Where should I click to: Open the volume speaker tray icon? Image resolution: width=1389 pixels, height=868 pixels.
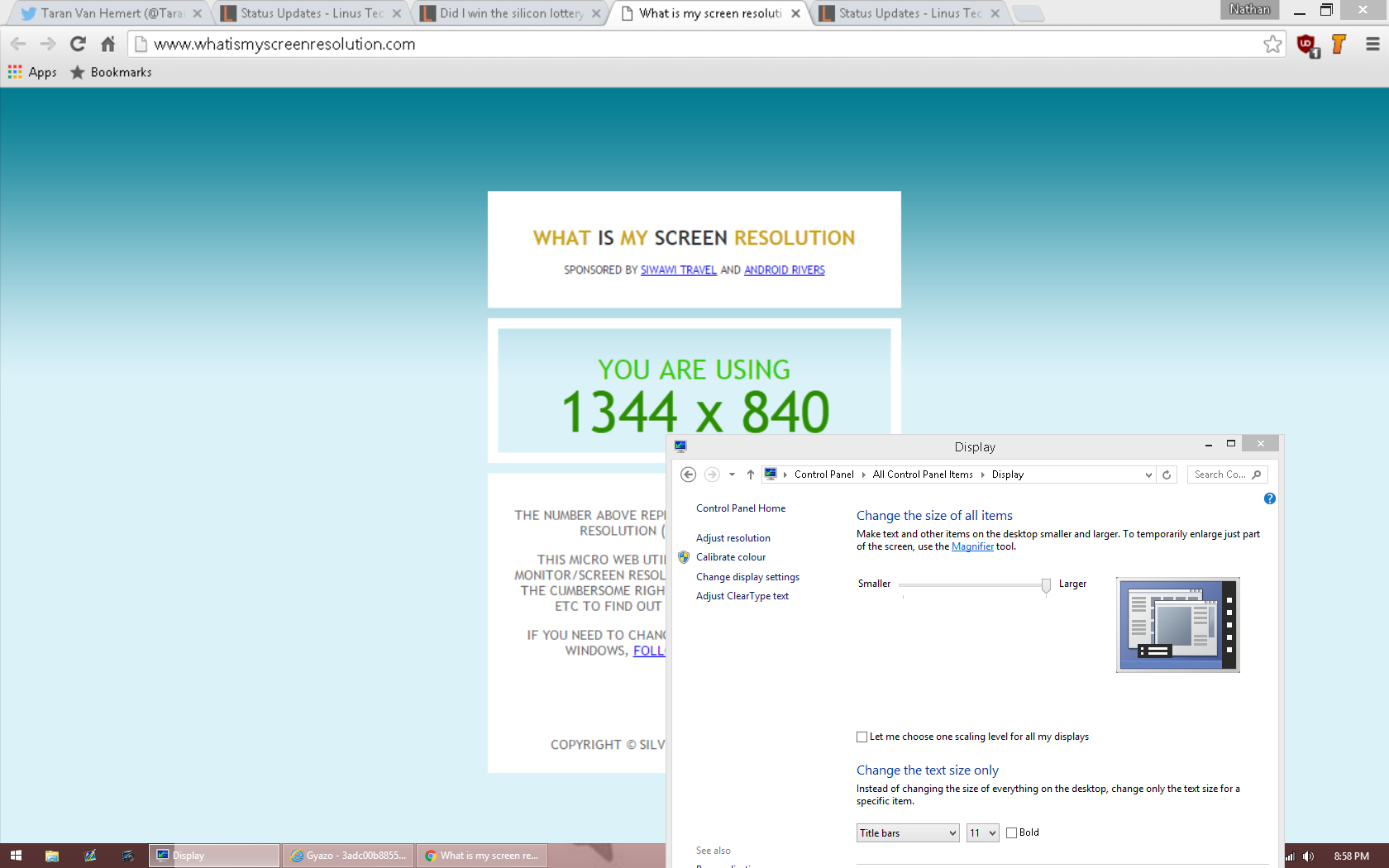point(1308,856)
